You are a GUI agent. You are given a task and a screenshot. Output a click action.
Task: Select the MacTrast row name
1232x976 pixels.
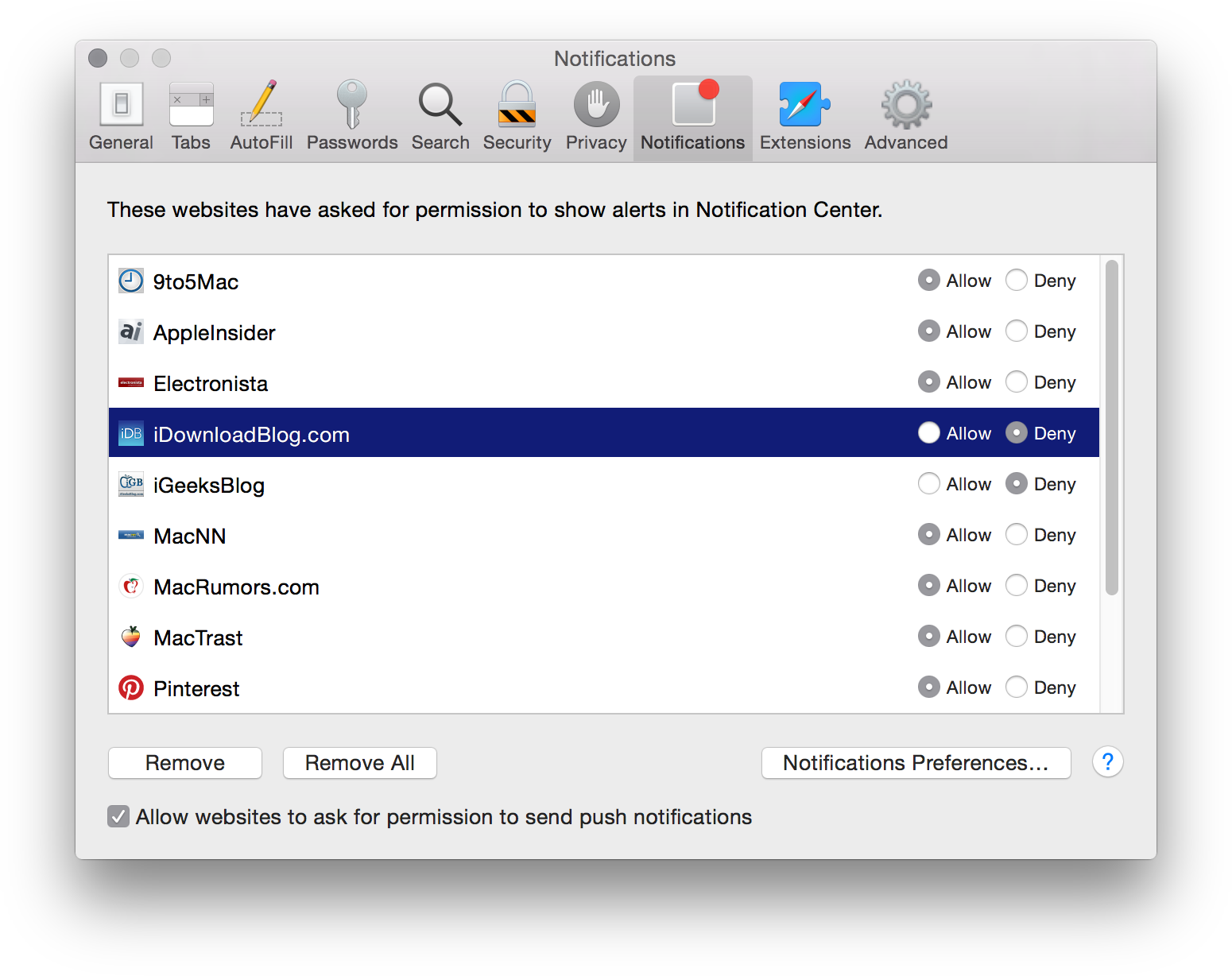(x=198, y=638)
